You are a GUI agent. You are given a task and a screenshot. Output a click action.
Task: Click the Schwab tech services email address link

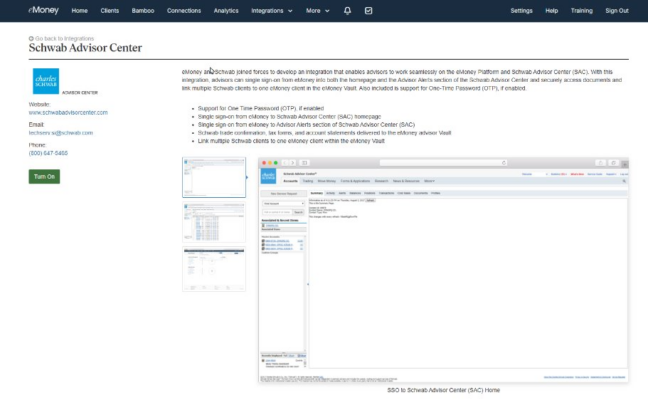pyautogui.click(x=61, y=133)
